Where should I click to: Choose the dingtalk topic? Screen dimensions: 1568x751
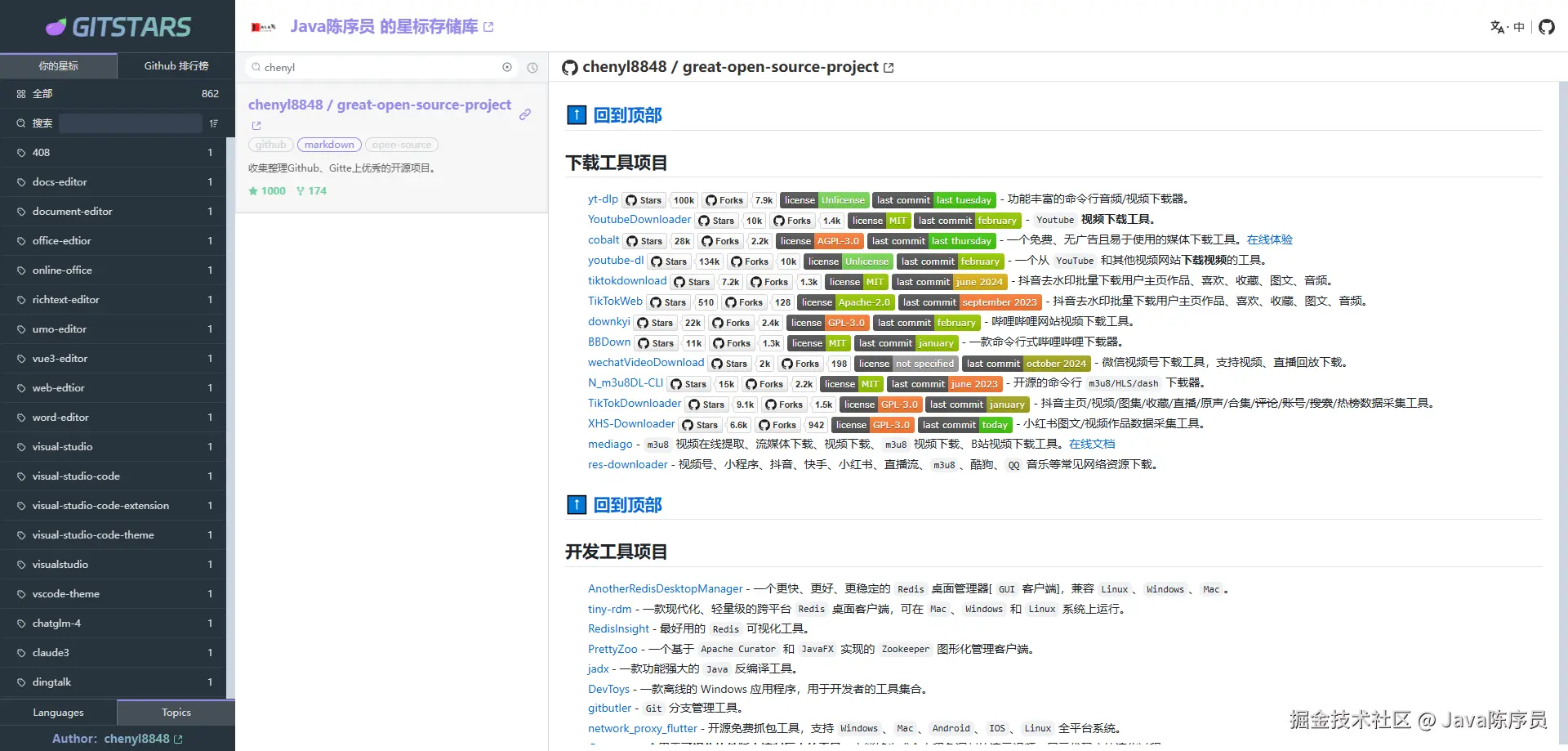[113, 682]
